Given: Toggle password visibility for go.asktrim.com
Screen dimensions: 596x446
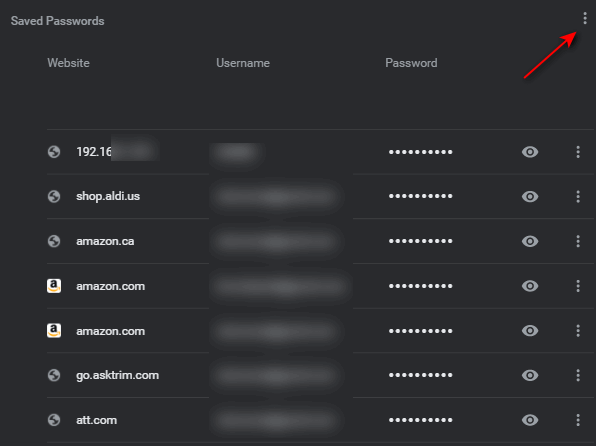Looking at the screenshot, I should point(530,375).
